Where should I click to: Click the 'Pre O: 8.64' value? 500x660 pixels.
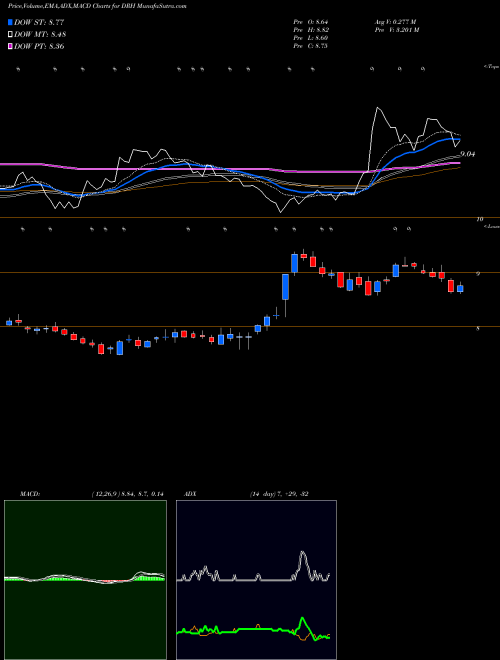click(311, 22)
